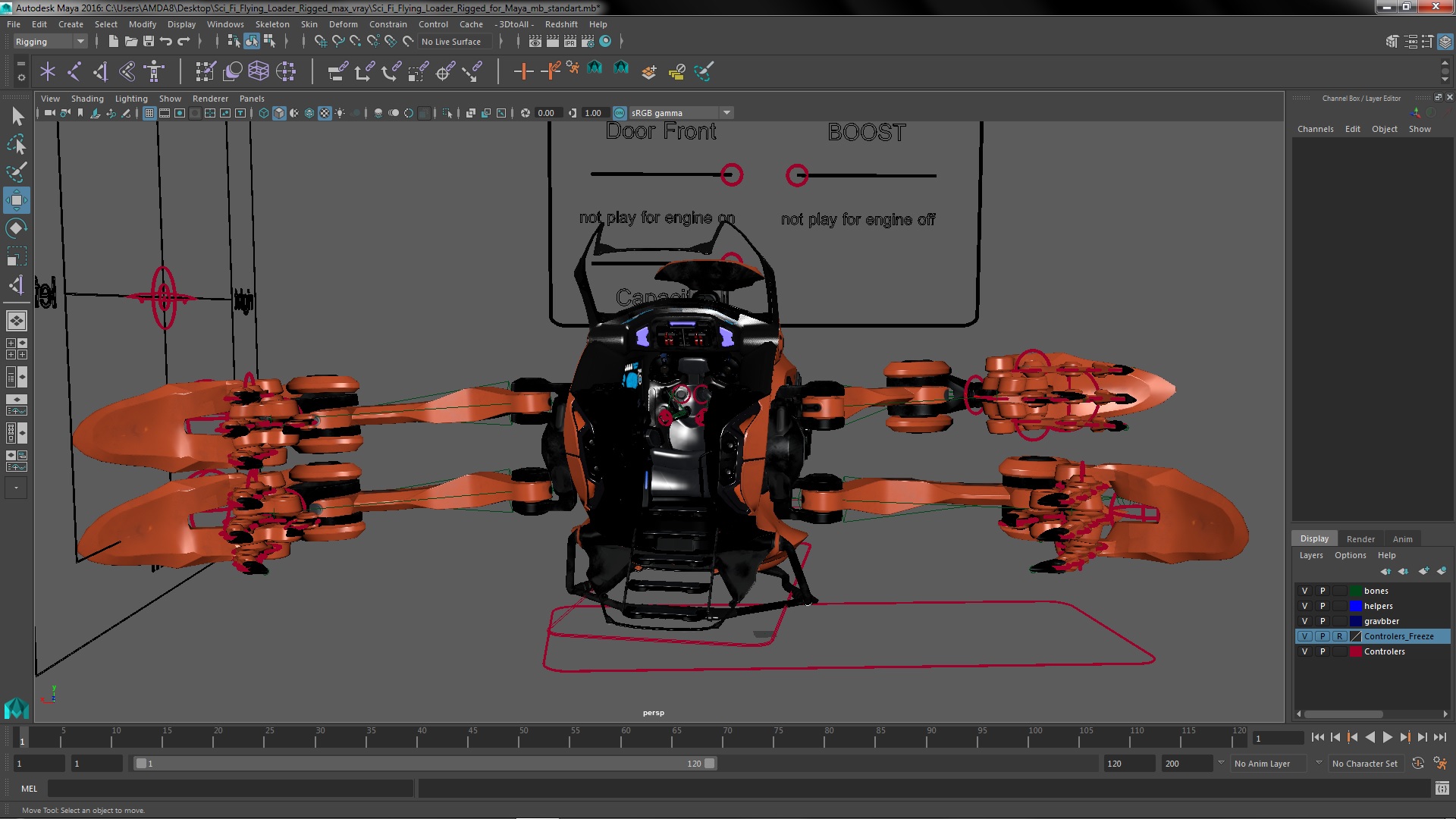Viewport: 1456px width, 819px height.
Task: Open the layer editor Layers menu
Action: pyautogui.click(x=1310, y=555)
